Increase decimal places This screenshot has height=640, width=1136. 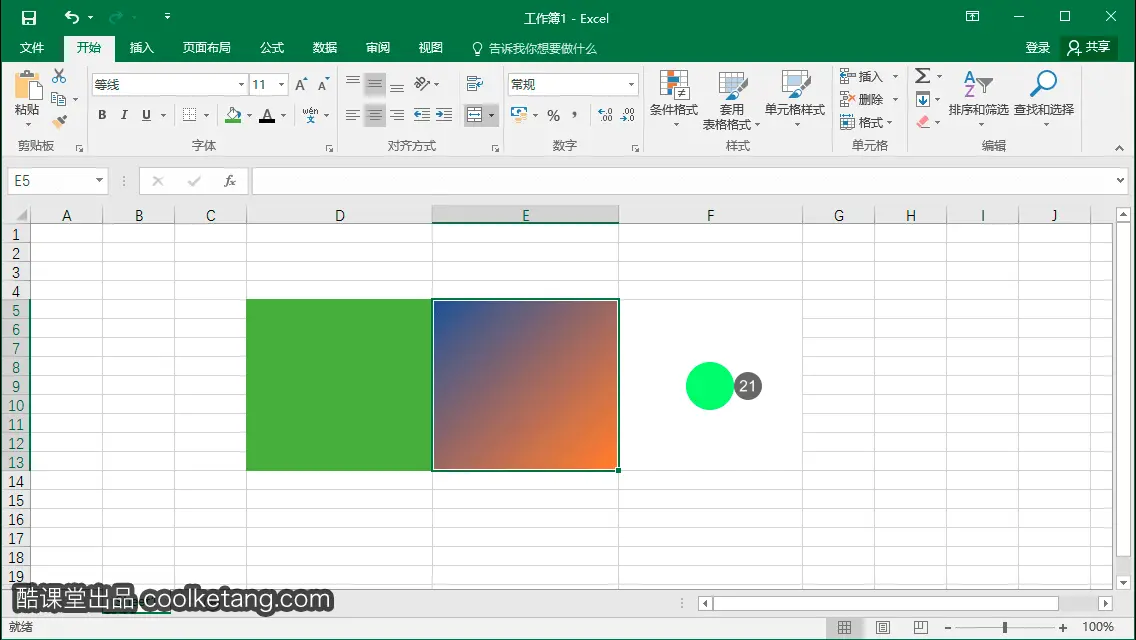(x=605, y=115)
